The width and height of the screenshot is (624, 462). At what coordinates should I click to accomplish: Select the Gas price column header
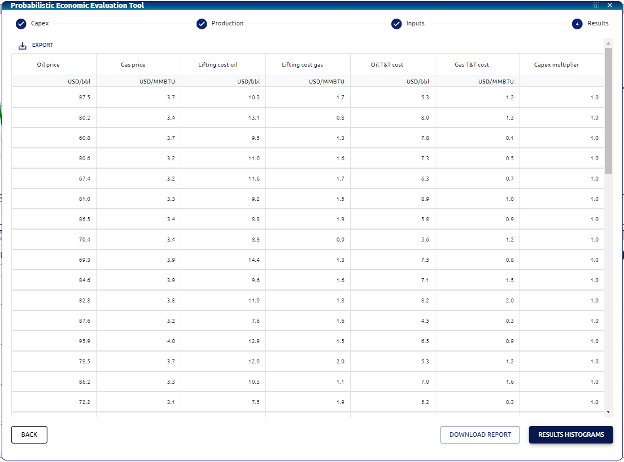[x=133, y=64]
